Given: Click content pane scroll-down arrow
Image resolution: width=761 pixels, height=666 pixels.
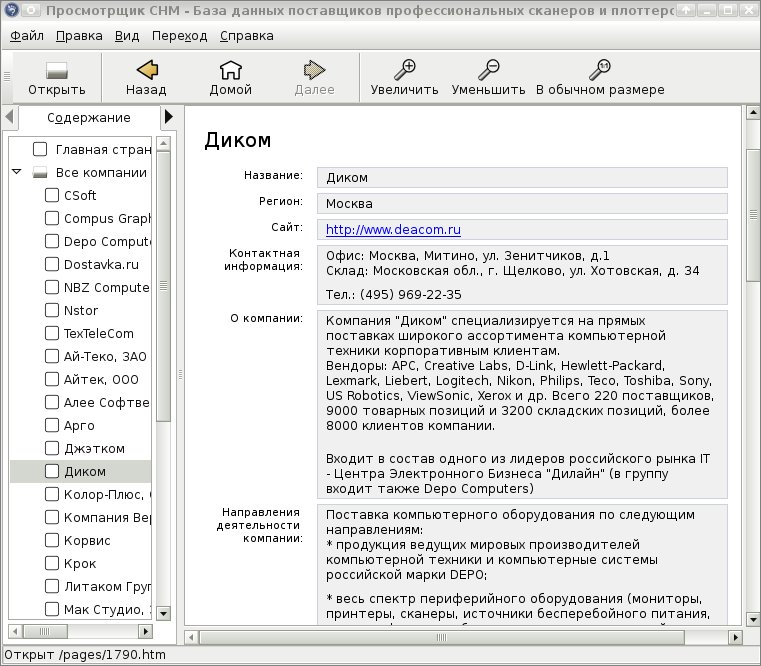Looking at the screenshot, I should coord(753,619).
